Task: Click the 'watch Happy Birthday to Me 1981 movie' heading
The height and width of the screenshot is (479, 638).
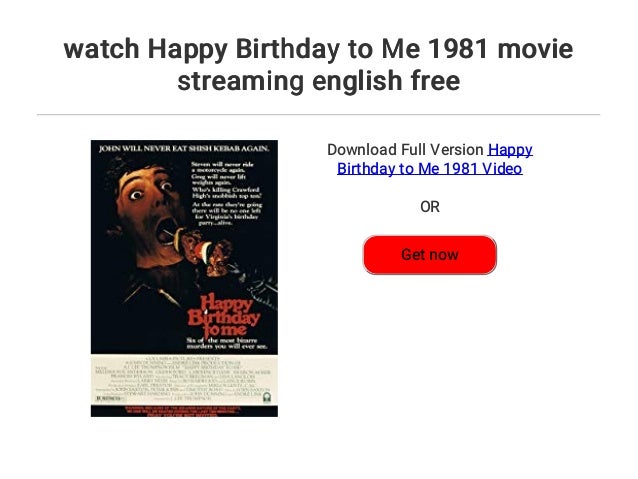Action: [x=319, y=48]
